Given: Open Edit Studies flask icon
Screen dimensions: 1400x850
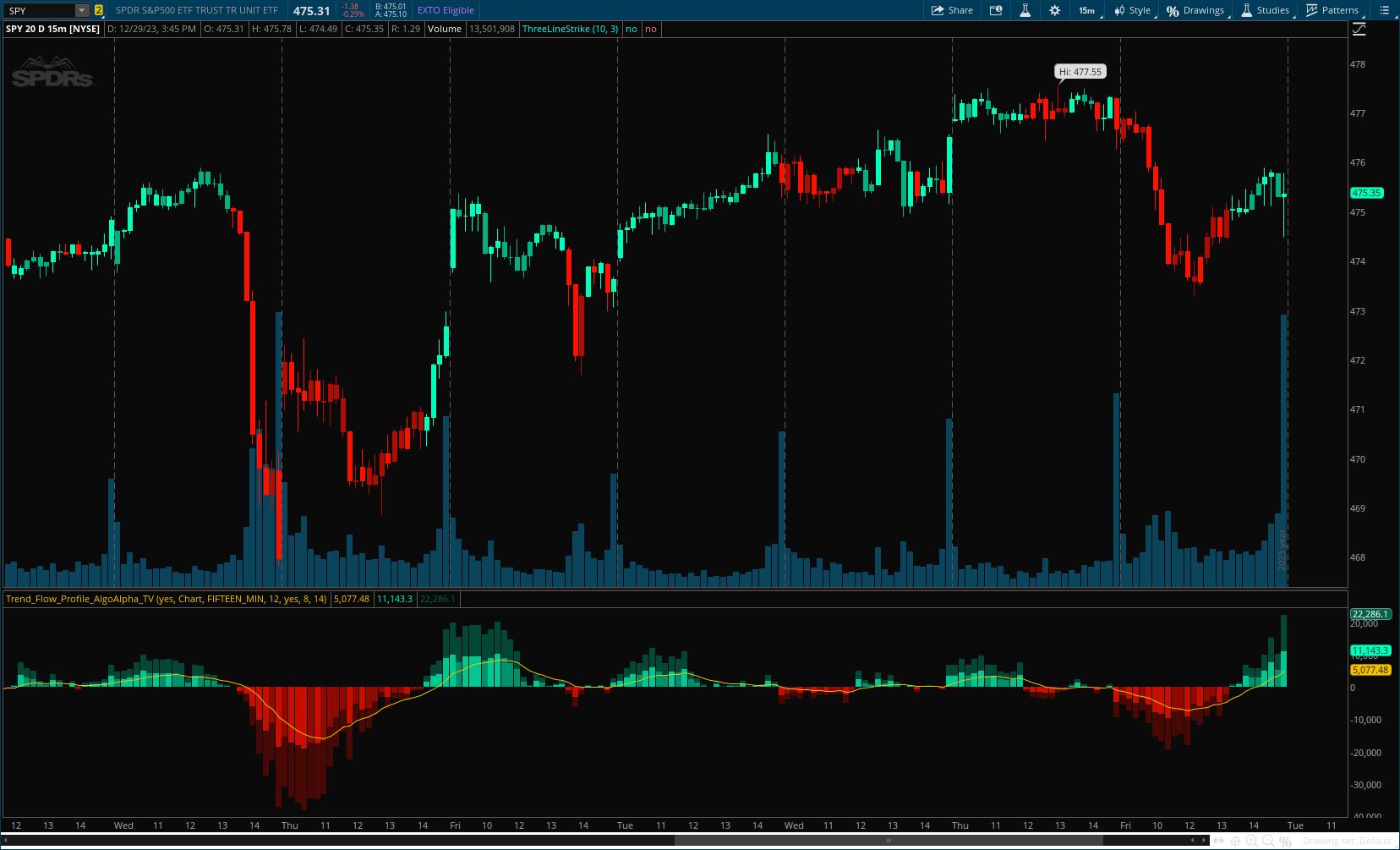Looking at the screenshot, I should [1025, 10].
